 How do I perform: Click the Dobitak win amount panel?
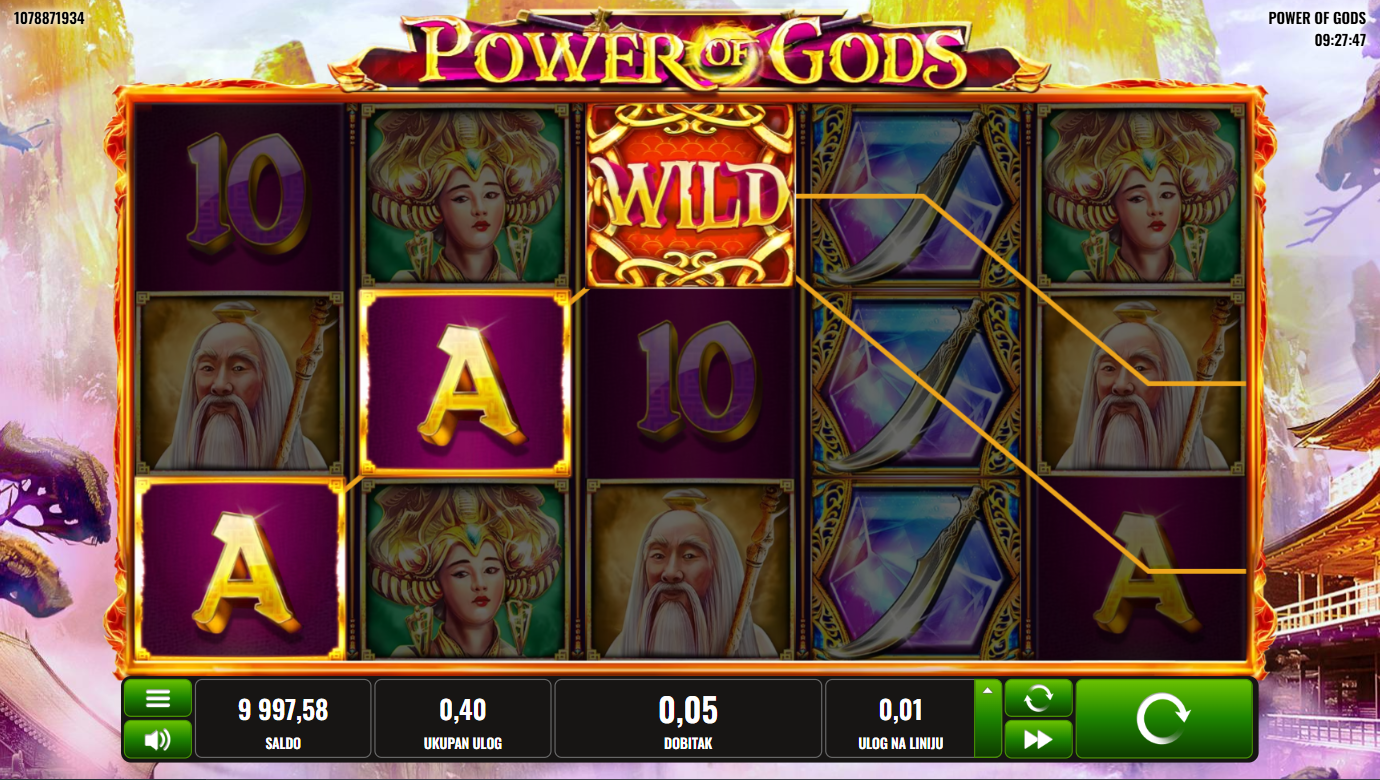pyautogui.click(x=688, y=719)
